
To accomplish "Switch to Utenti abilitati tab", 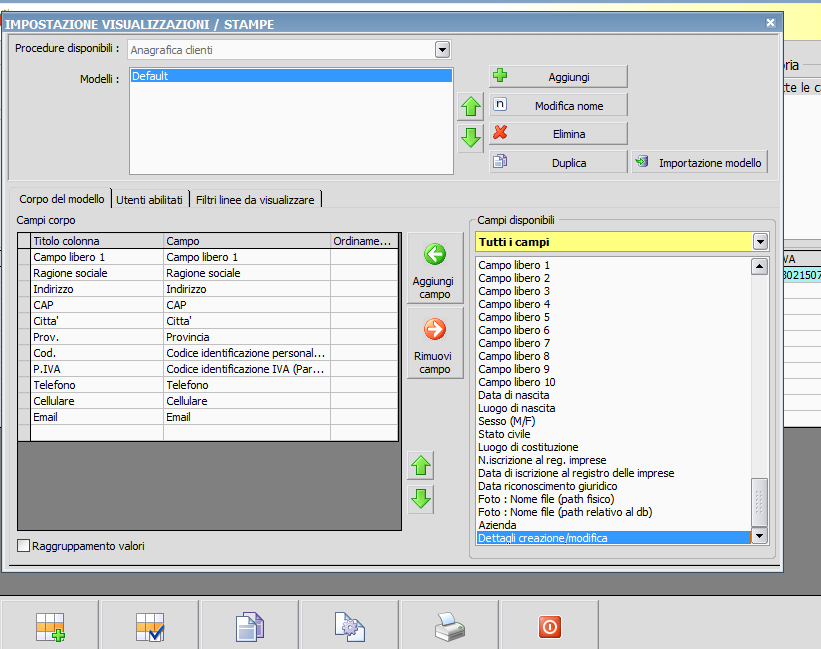I will pyautogui.click(x=149, y=200).
